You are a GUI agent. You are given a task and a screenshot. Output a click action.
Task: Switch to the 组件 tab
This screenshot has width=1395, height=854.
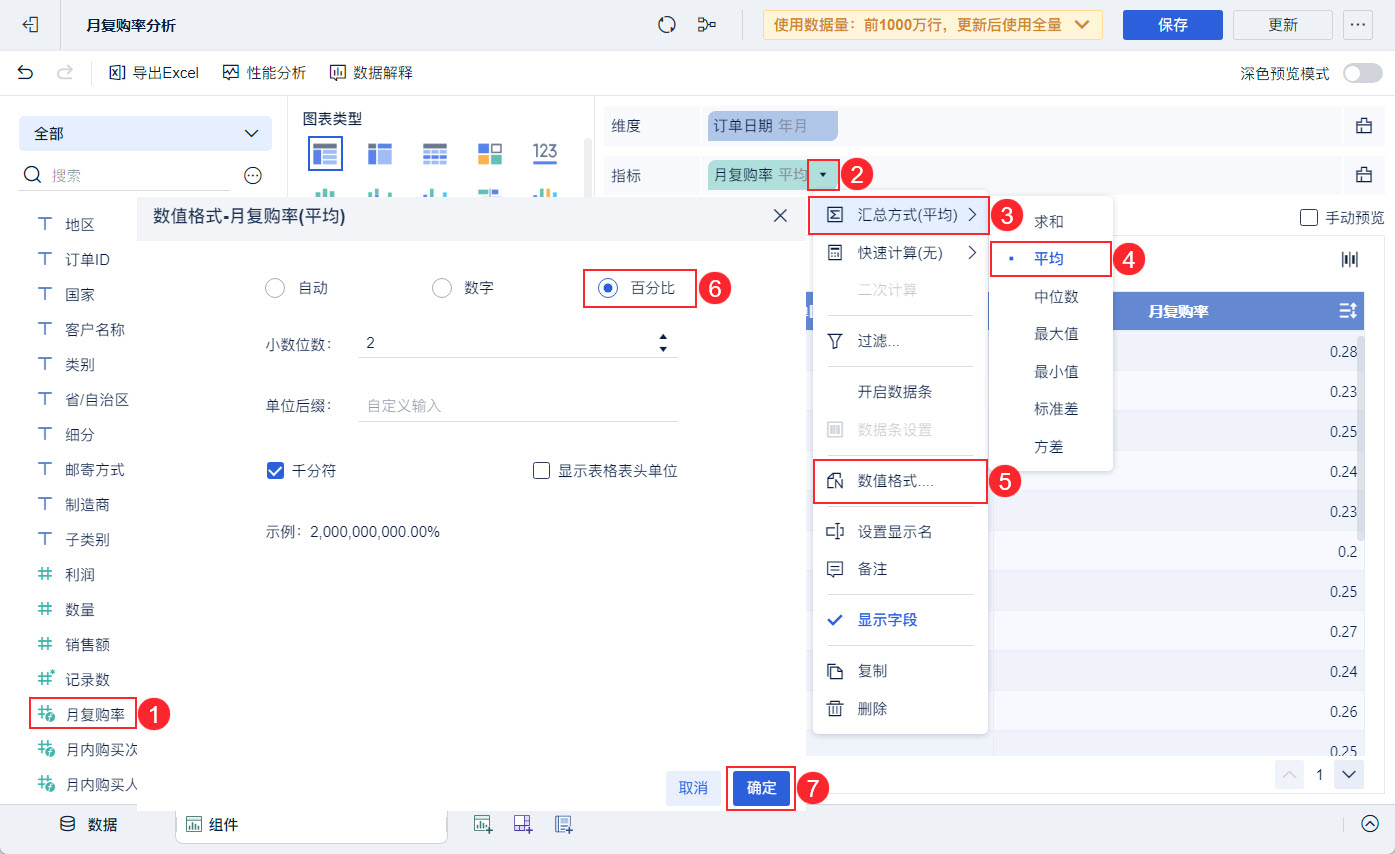coord(312,825)
